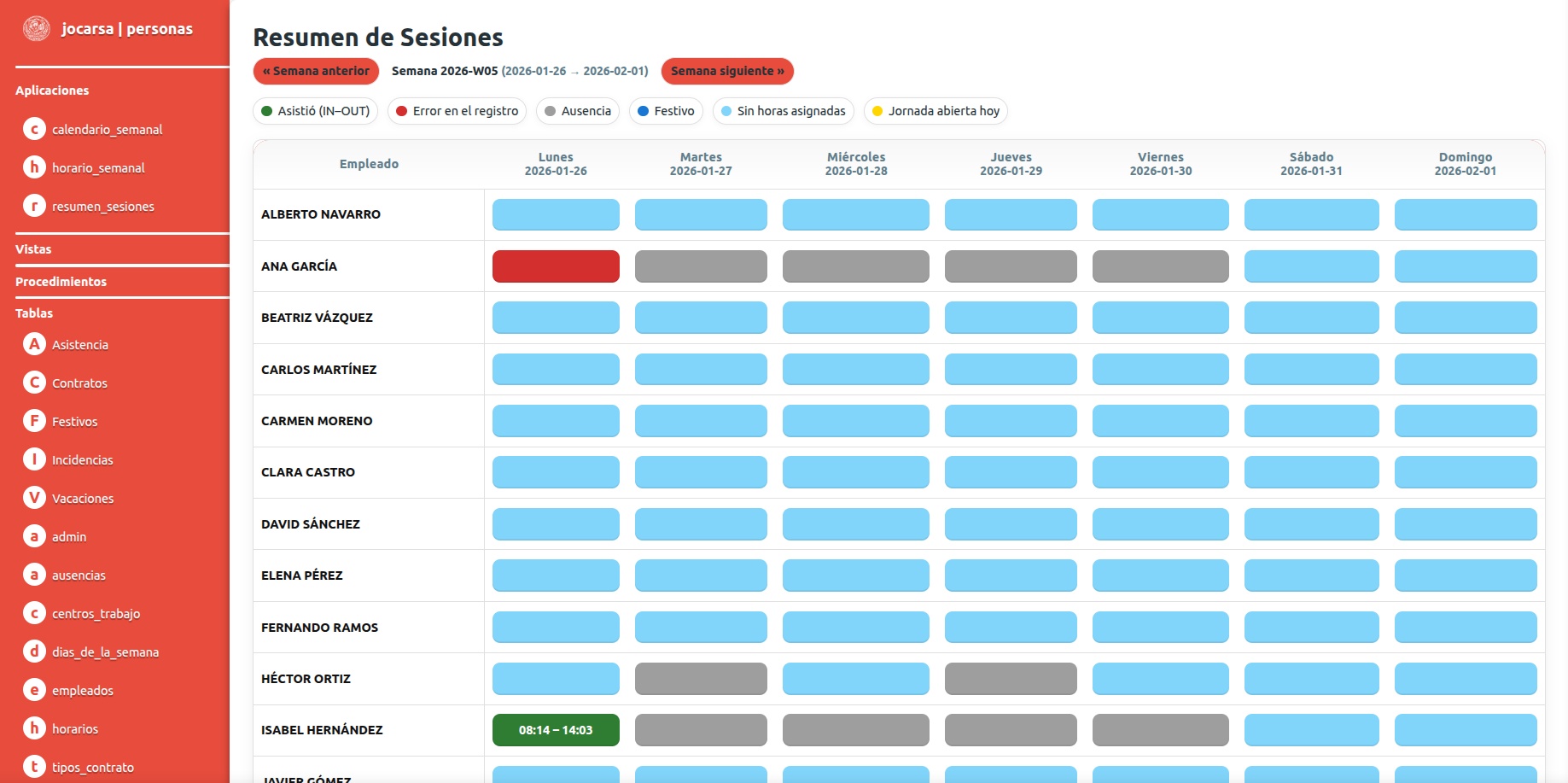Go to 'Semana anterior'
This screenshot has height=783, width=1568.
click(x=316, y=71)
